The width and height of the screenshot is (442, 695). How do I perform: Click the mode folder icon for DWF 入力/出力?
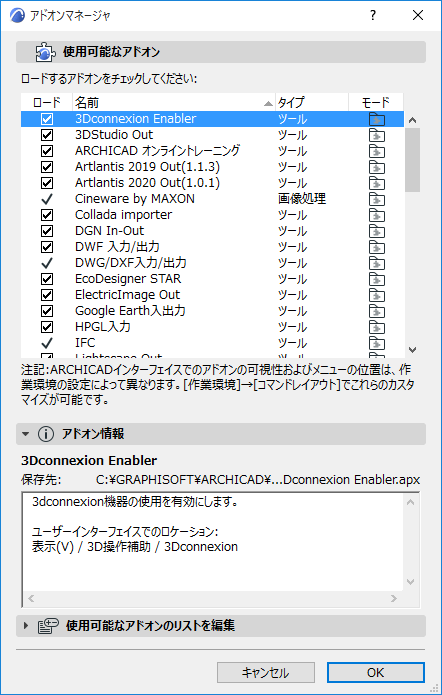(x=377, y=247)
